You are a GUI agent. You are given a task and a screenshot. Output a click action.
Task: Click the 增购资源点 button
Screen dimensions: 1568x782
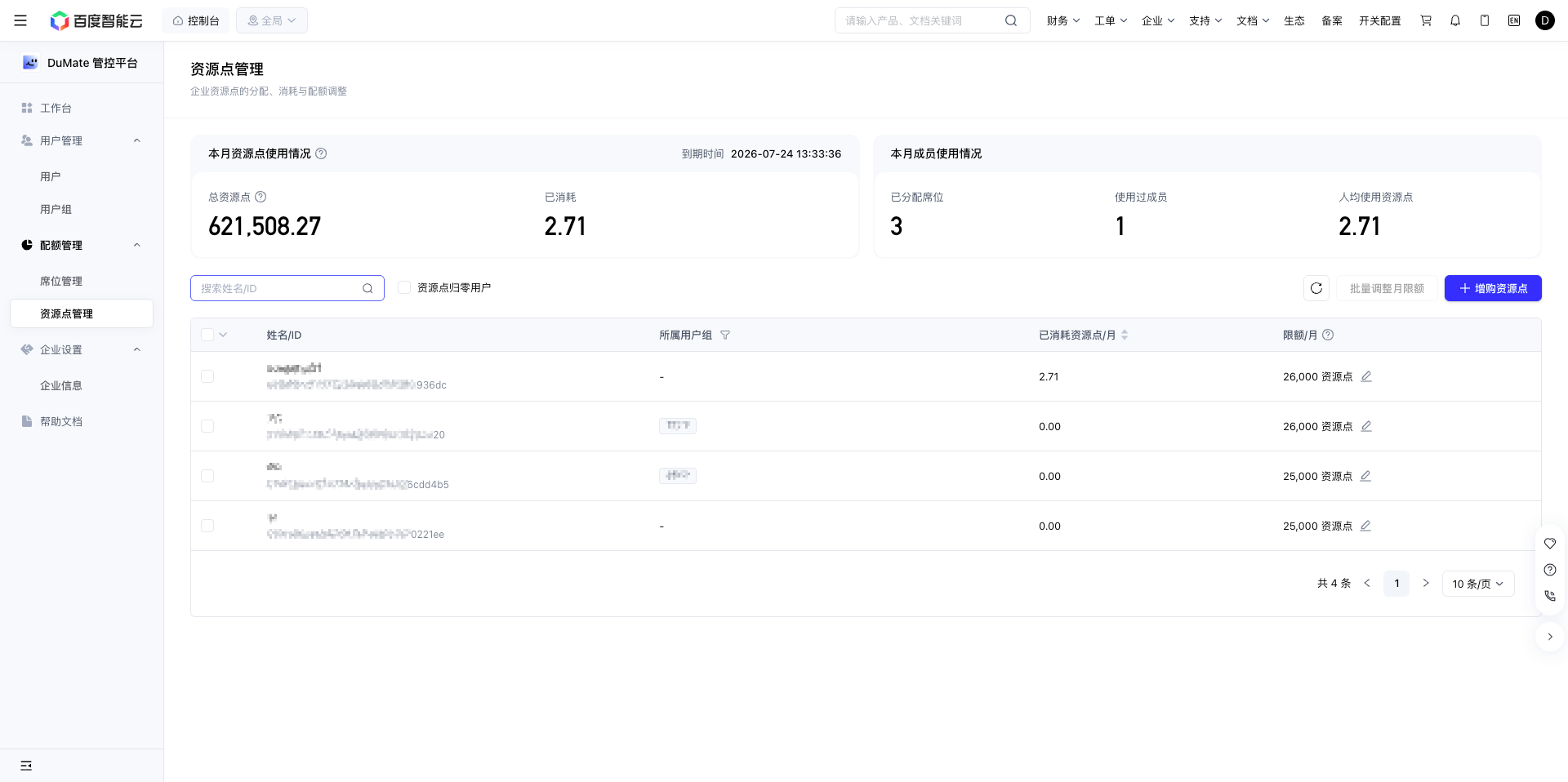click(x=1493, y=288)
